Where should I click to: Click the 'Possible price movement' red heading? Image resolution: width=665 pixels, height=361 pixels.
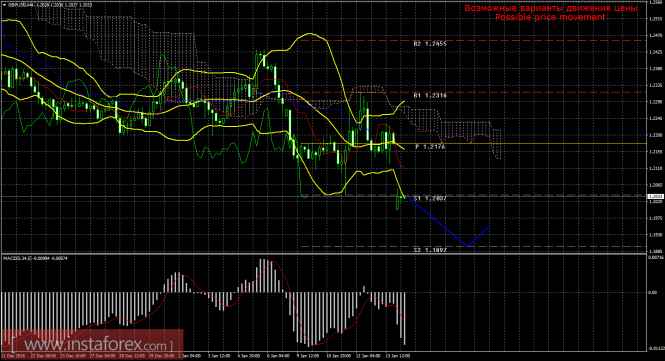550,17
